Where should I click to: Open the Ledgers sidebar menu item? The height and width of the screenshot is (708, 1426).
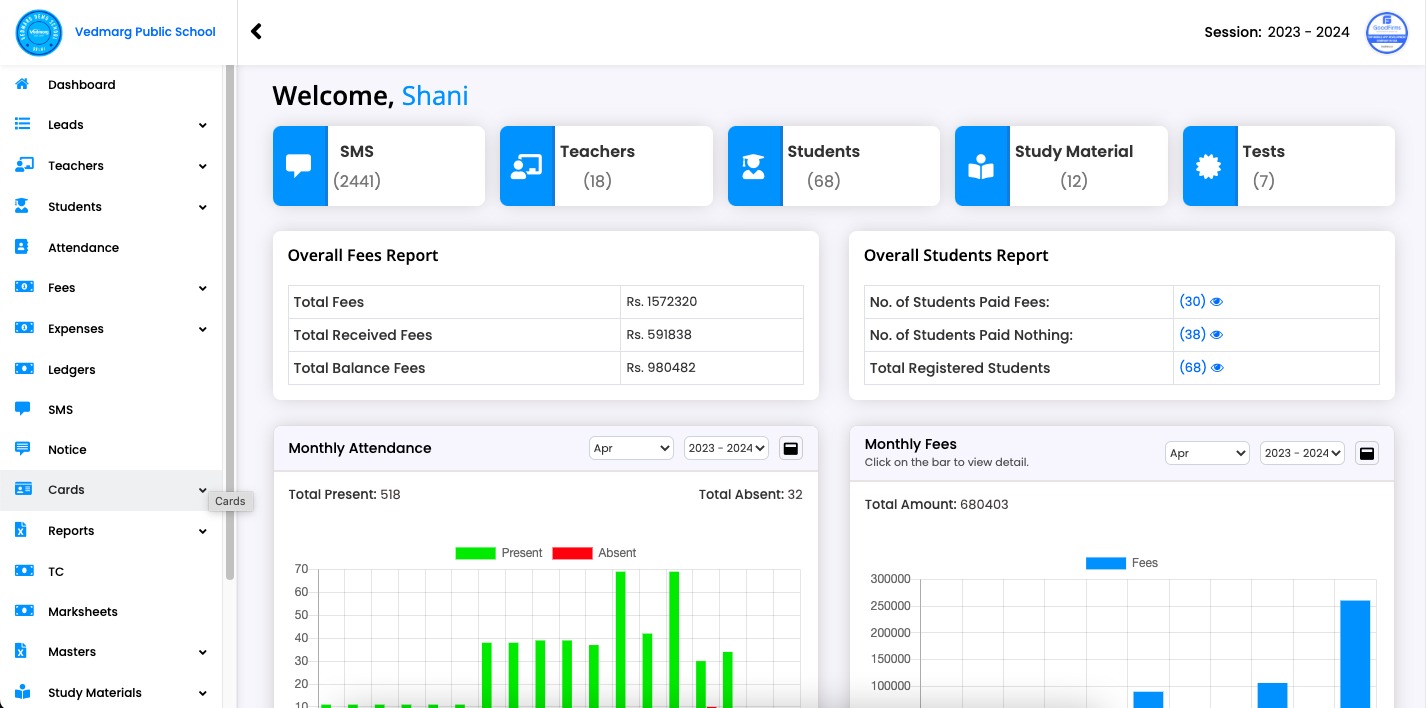coord(72,369)
